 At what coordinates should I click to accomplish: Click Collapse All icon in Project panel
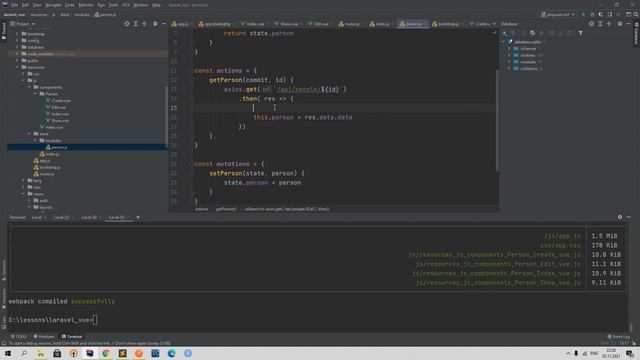pyautogui.click(x=144, y=24)
